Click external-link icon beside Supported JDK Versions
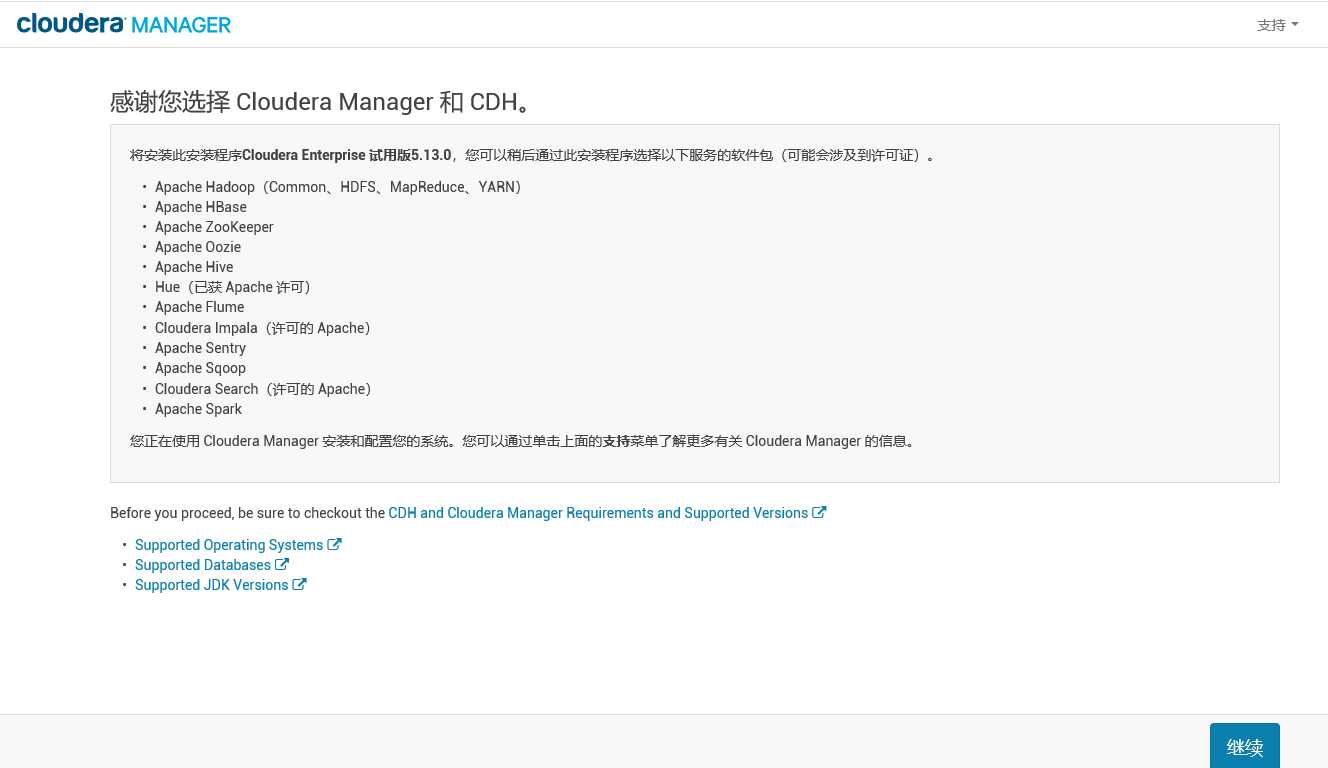Image resolution: width=1328 pixels, height=768 pixels. 300,584
